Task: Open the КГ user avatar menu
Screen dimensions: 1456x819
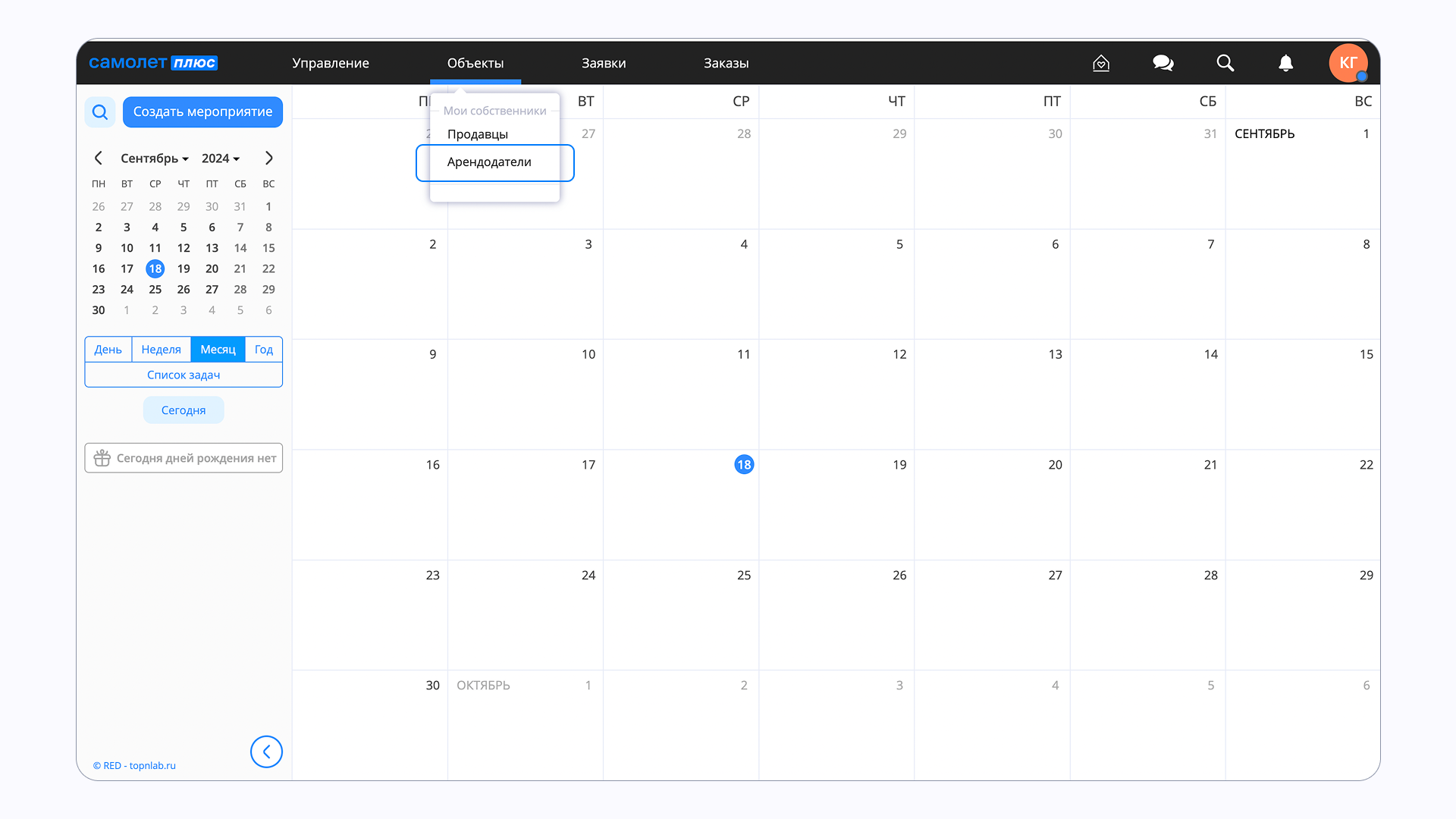Action: point(1348,63)
